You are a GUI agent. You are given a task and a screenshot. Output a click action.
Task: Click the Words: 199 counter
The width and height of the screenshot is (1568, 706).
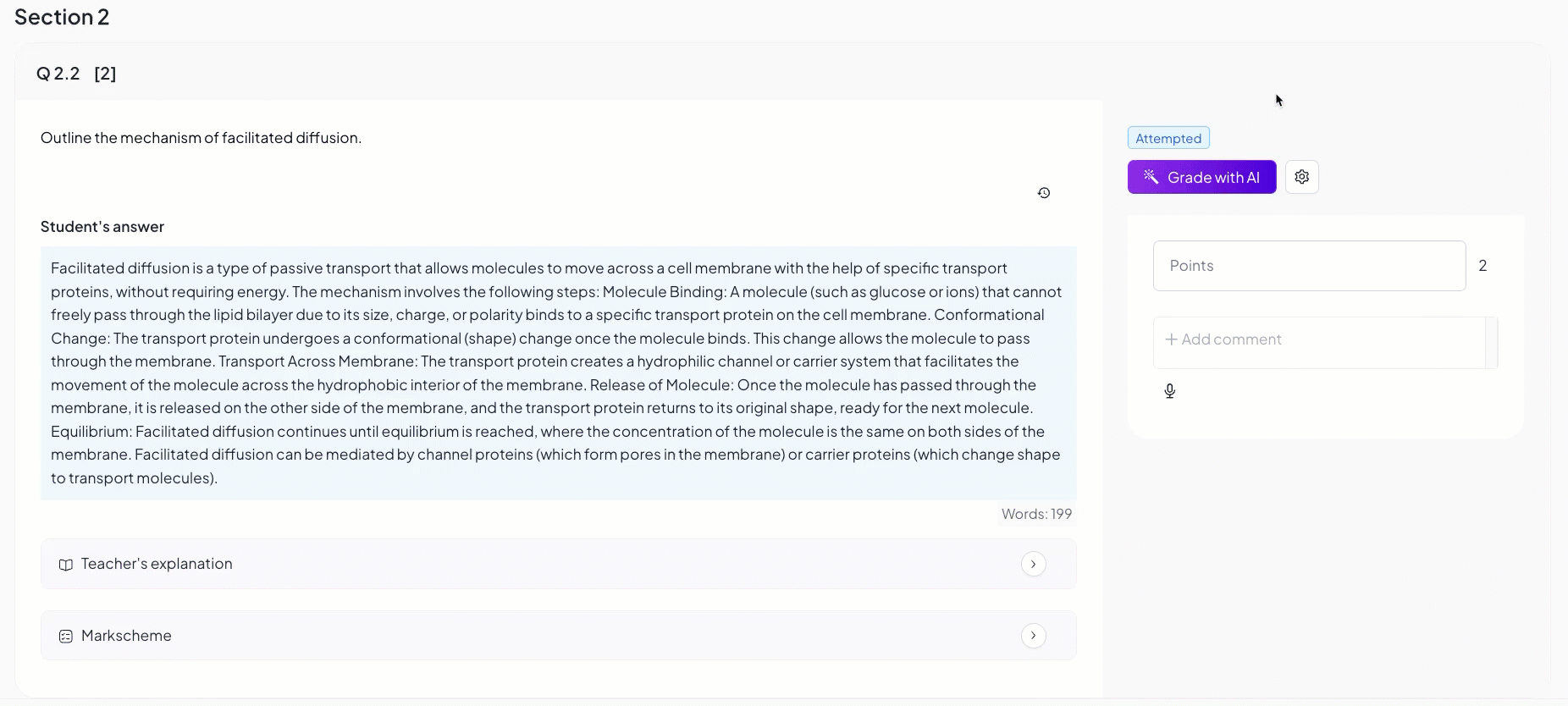click(x=1036, y=514)
